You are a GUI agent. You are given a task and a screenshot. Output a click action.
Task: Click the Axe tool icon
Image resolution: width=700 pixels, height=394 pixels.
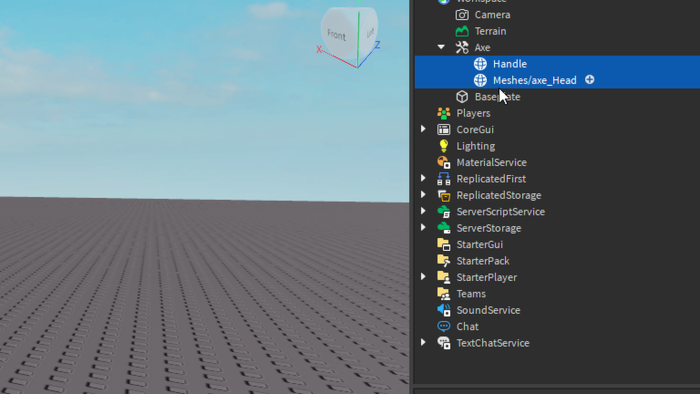pyautogui.click(x=462, y=47)
